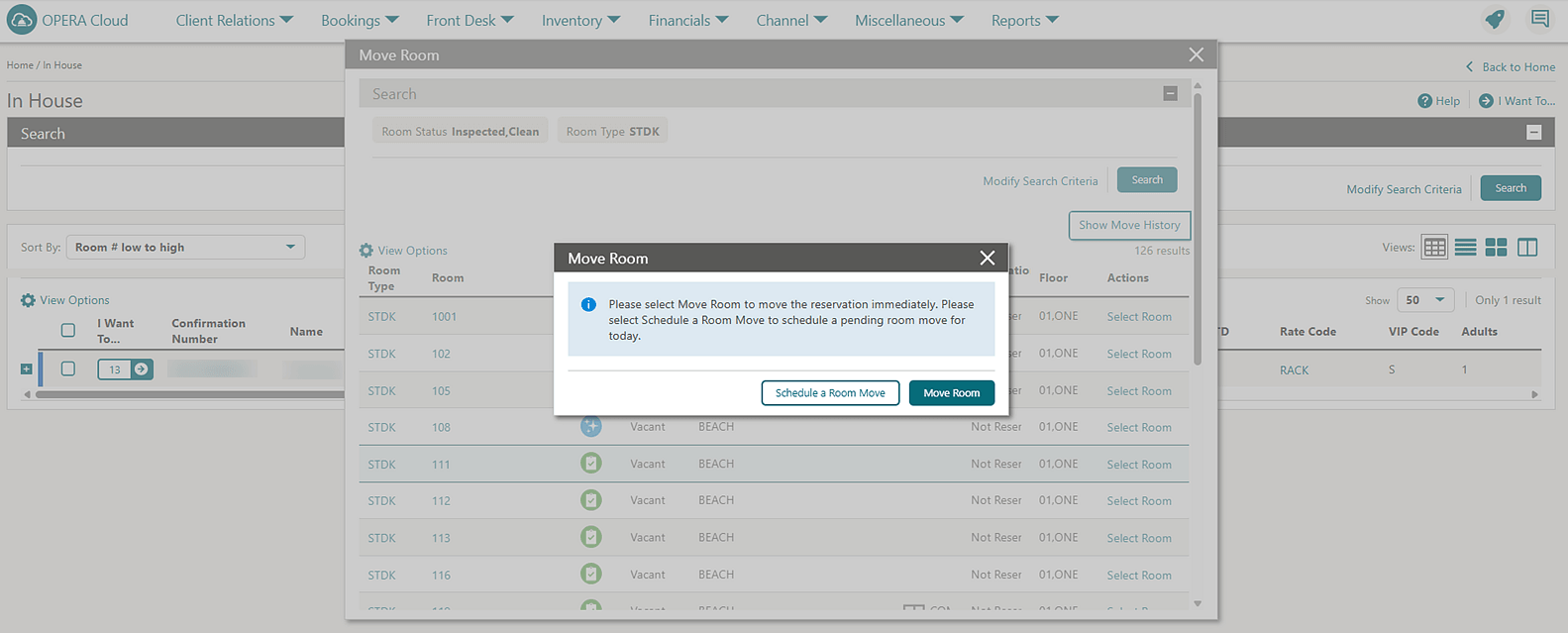Viewport: 1568px width, 633px height.
Task: Click Schedule a Room Move button
Action: 830,393
